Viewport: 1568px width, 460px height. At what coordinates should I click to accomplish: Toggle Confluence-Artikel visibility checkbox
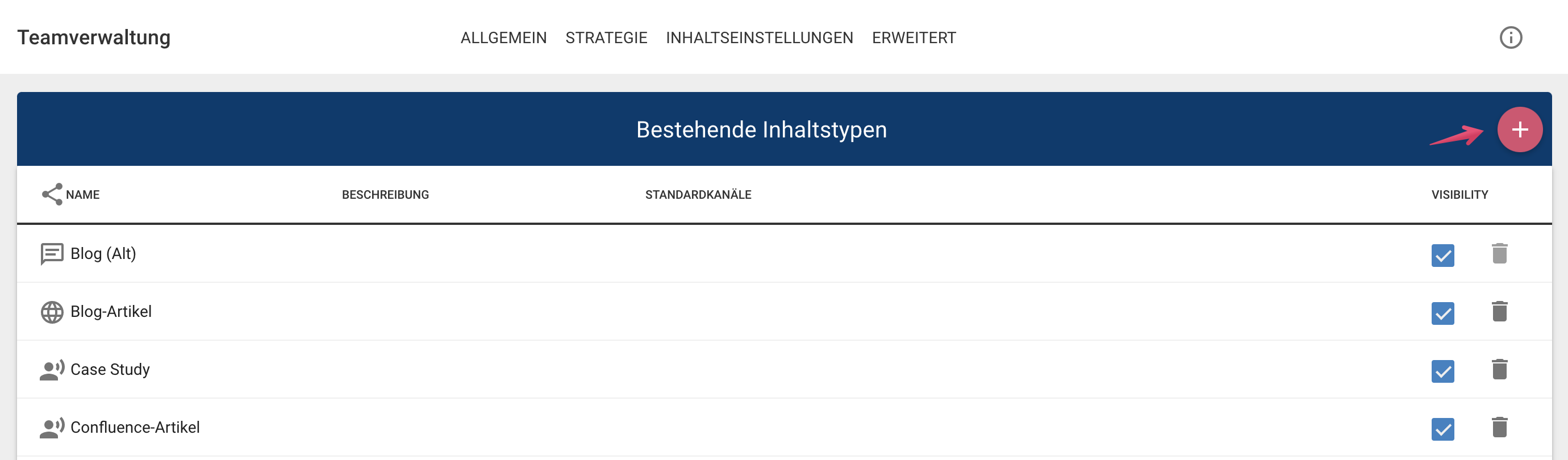click(1442, 429)
